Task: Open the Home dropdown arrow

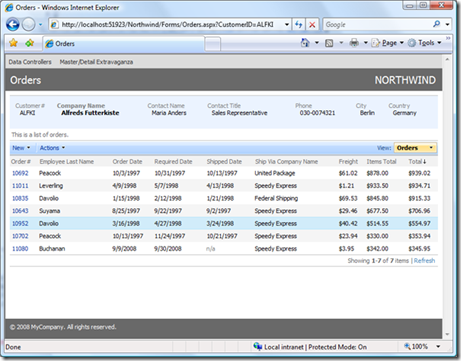Action: [317, 43]
